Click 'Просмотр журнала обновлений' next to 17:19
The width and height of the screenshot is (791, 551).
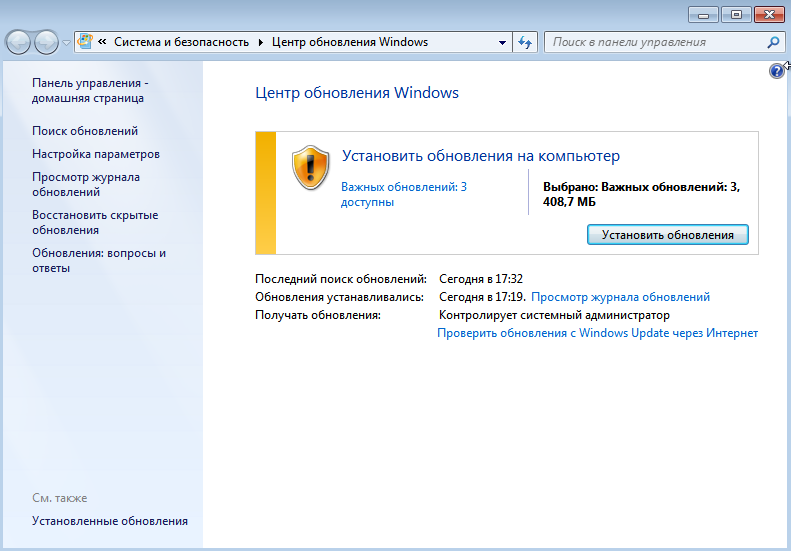(620, 297)
